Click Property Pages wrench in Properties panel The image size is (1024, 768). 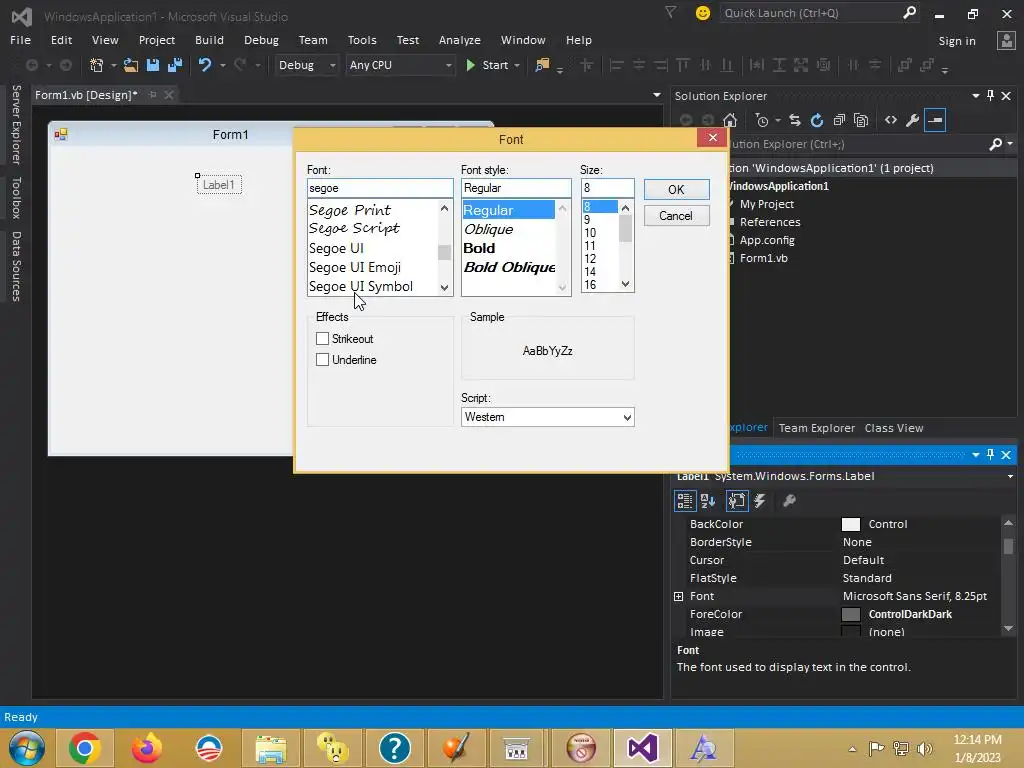789,501
